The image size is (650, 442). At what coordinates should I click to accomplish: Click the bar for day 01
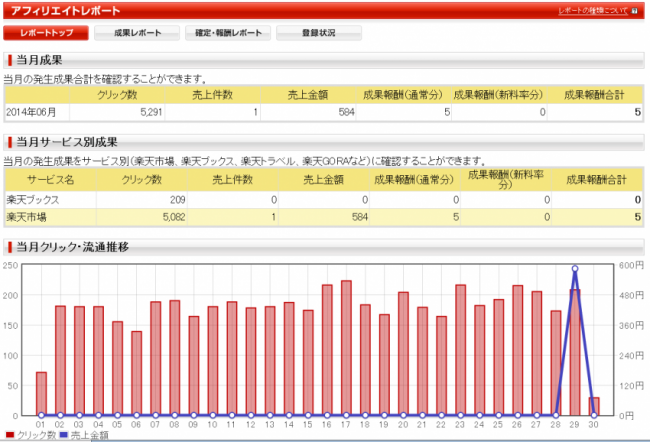[x=41, y=394]
